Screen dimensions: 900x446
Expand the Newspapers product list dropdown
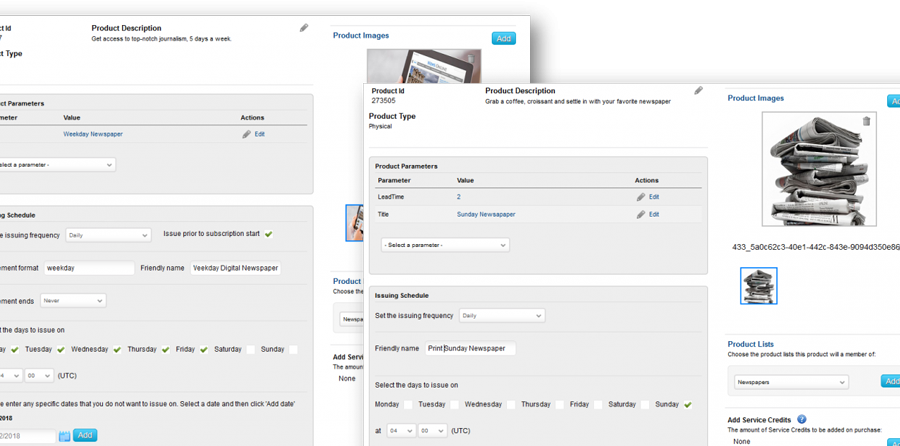click(790, 382)
